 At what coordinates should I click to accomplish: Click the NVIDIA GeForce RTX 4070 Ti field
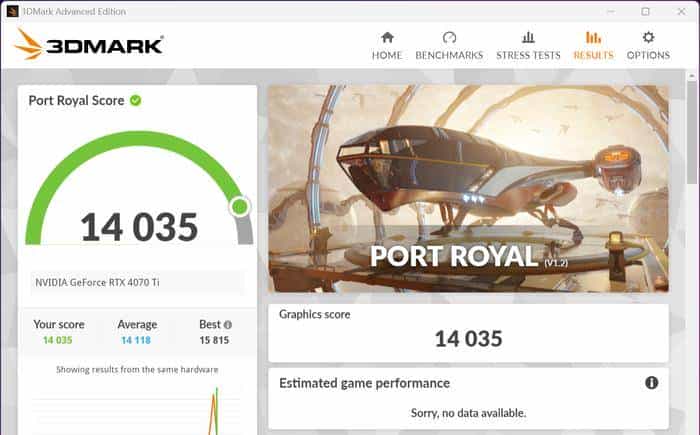tap(138, 283)
